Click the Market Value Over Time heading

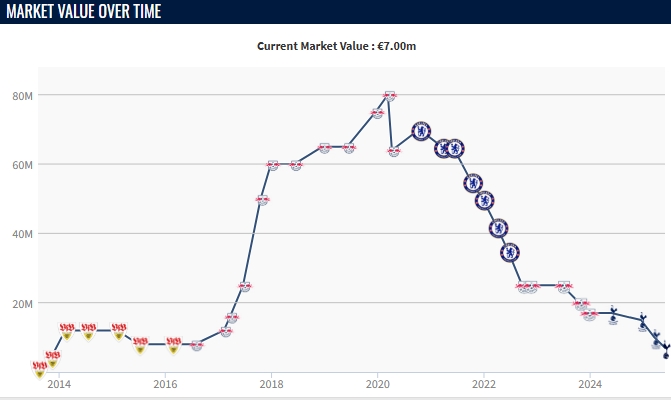[x=84, y=12]
